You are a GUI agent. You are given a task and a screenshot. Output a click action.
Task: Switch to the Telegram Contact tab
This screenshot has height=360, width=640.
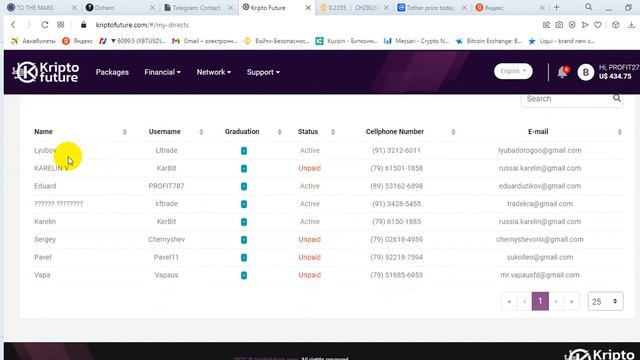(198, 7)
